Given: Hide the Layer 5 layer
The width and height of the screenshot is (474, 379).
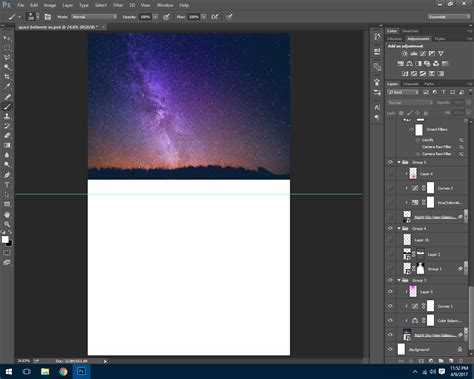Looking at the screenshot, I should (390, 292).
